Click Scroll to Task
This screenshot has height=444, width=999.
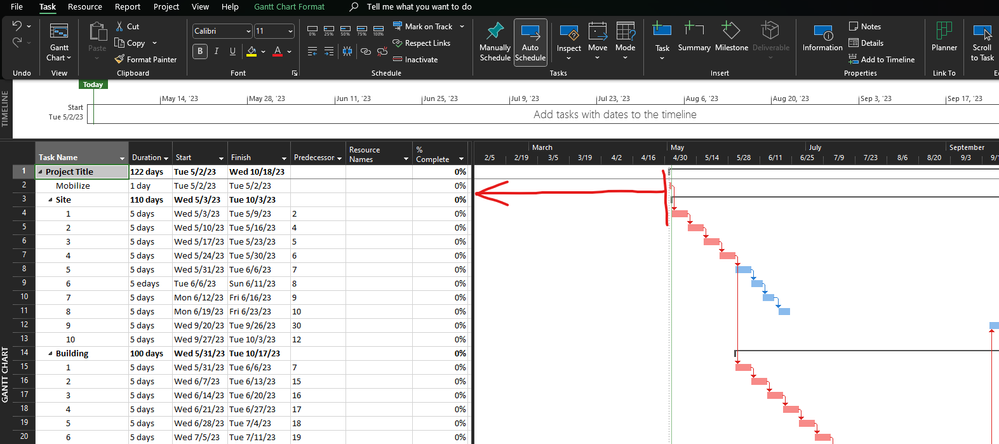coord(982,41)
